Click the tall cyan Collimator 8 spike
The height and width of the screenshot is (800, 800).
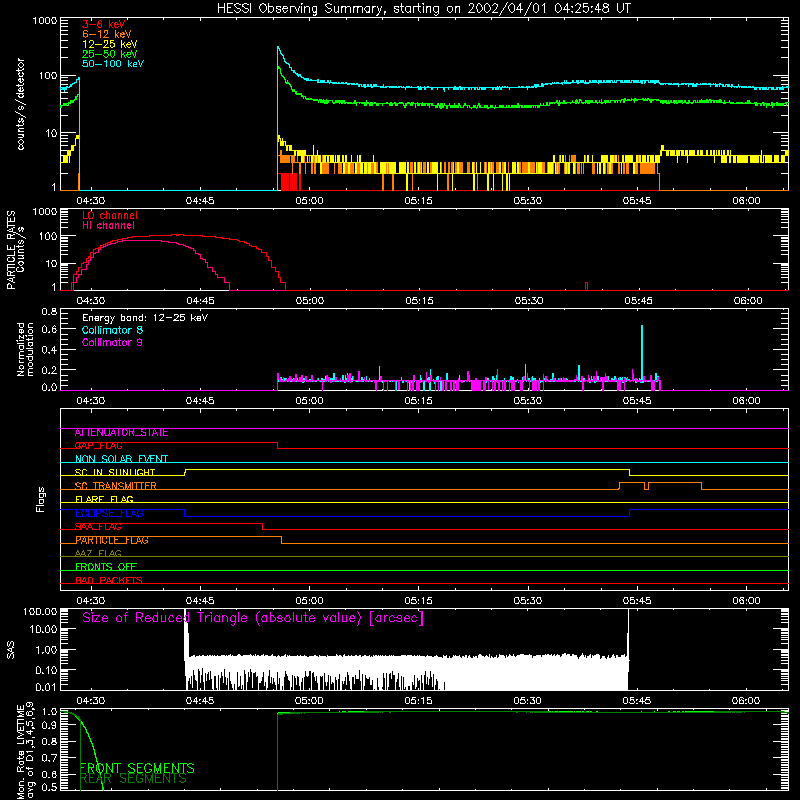(x=642, y=352)
